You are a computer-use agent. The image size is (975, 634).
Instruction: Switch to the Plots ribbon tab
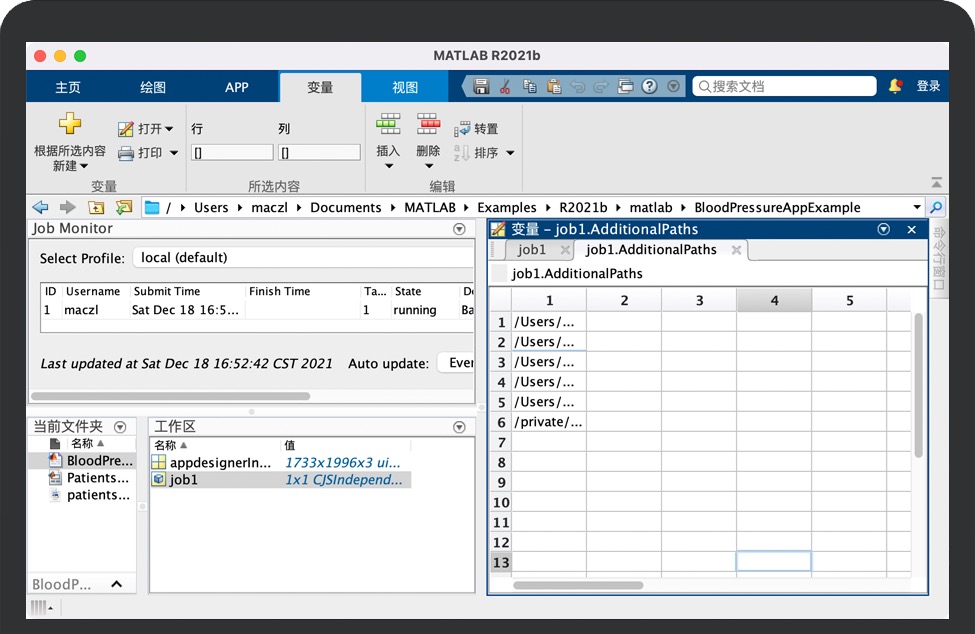[x=153, y=87]
